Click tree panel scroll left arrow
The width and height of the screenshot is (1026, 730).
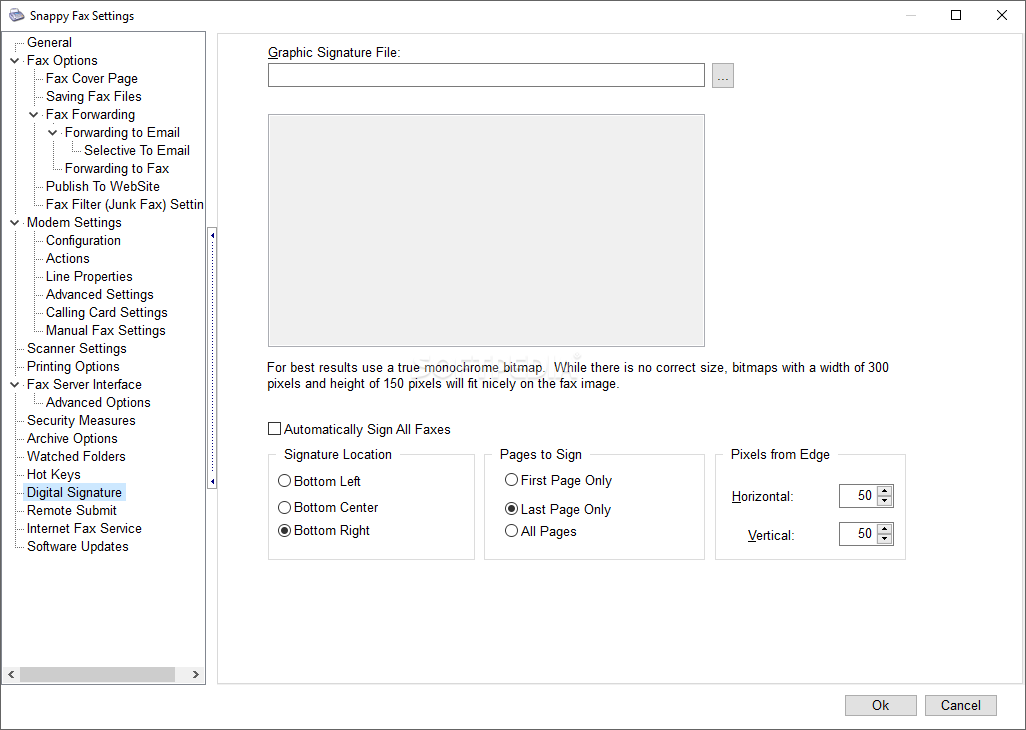[11, 674]
